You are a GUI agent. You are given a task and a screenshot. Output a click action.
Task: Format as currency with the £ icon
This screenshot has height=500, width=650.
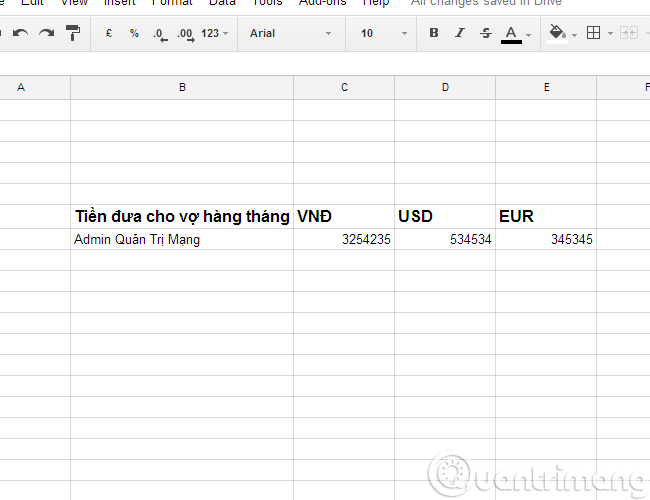109,33
